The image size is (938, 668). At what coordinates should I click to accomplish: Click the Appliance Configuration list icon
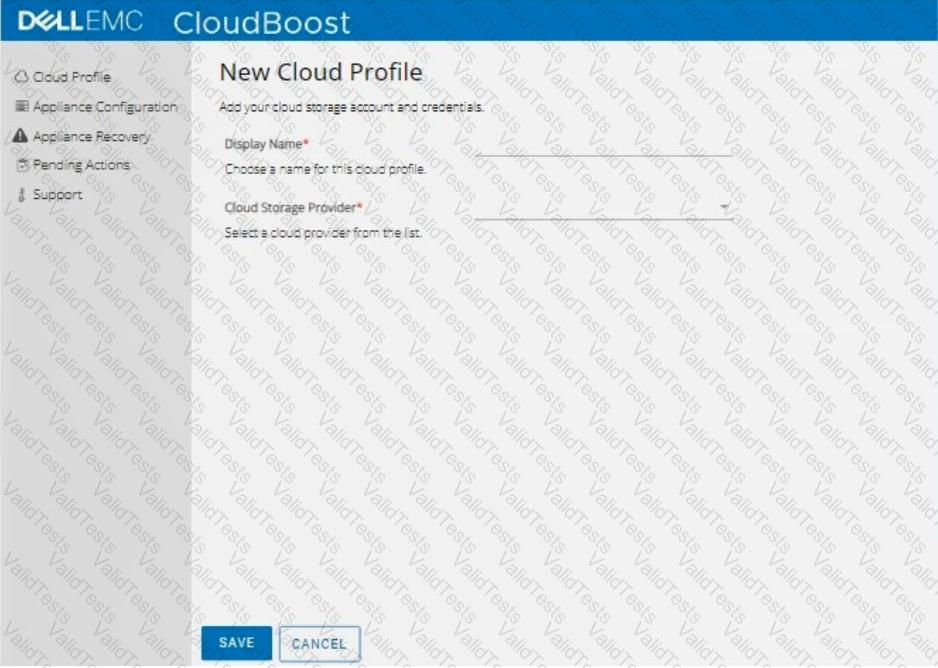pos(21,106)
